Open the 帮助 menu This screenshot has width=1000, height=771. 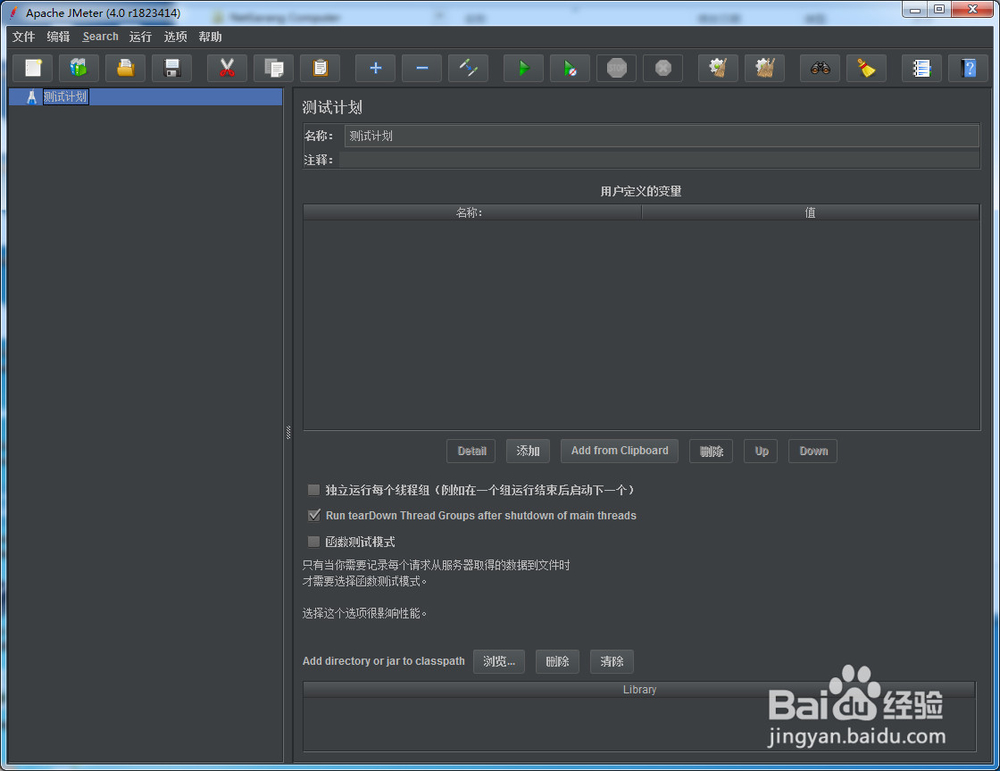click(x=210, y=36)
